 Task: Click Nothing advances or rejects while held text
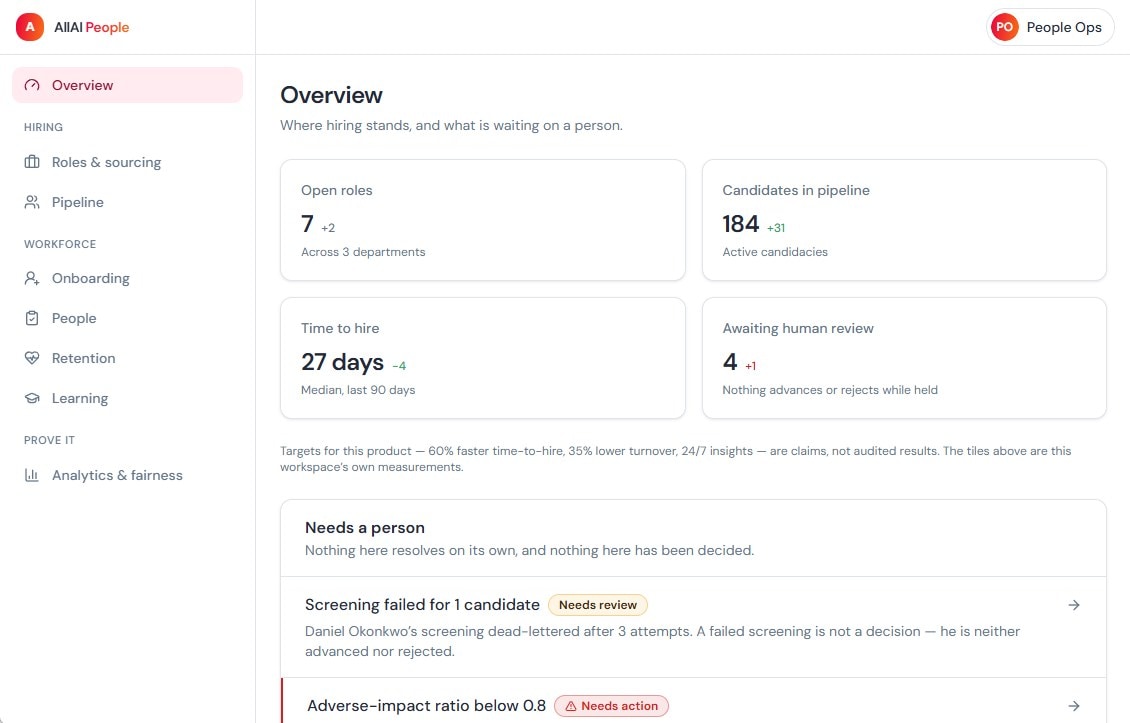click(830, 390)
